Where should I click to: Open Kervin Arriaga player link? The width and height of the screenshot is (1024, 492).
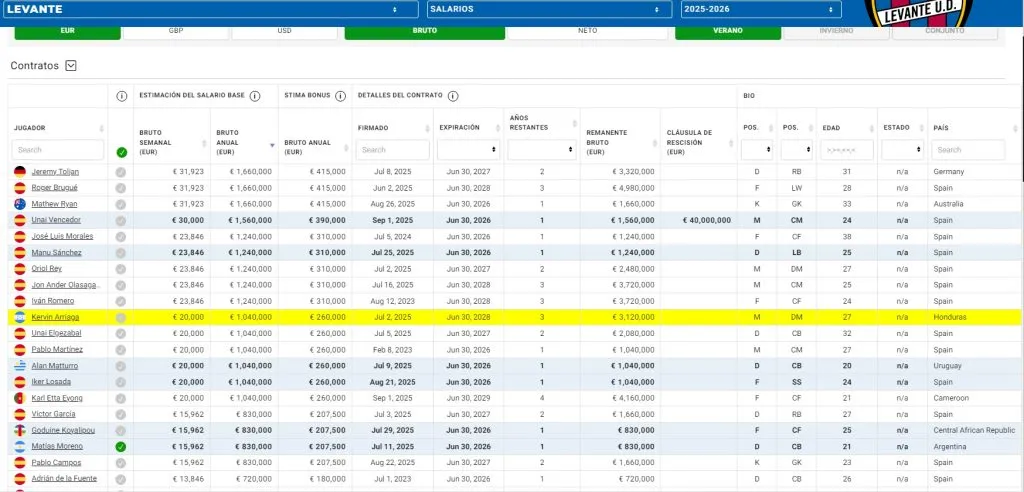pos(55,317)
